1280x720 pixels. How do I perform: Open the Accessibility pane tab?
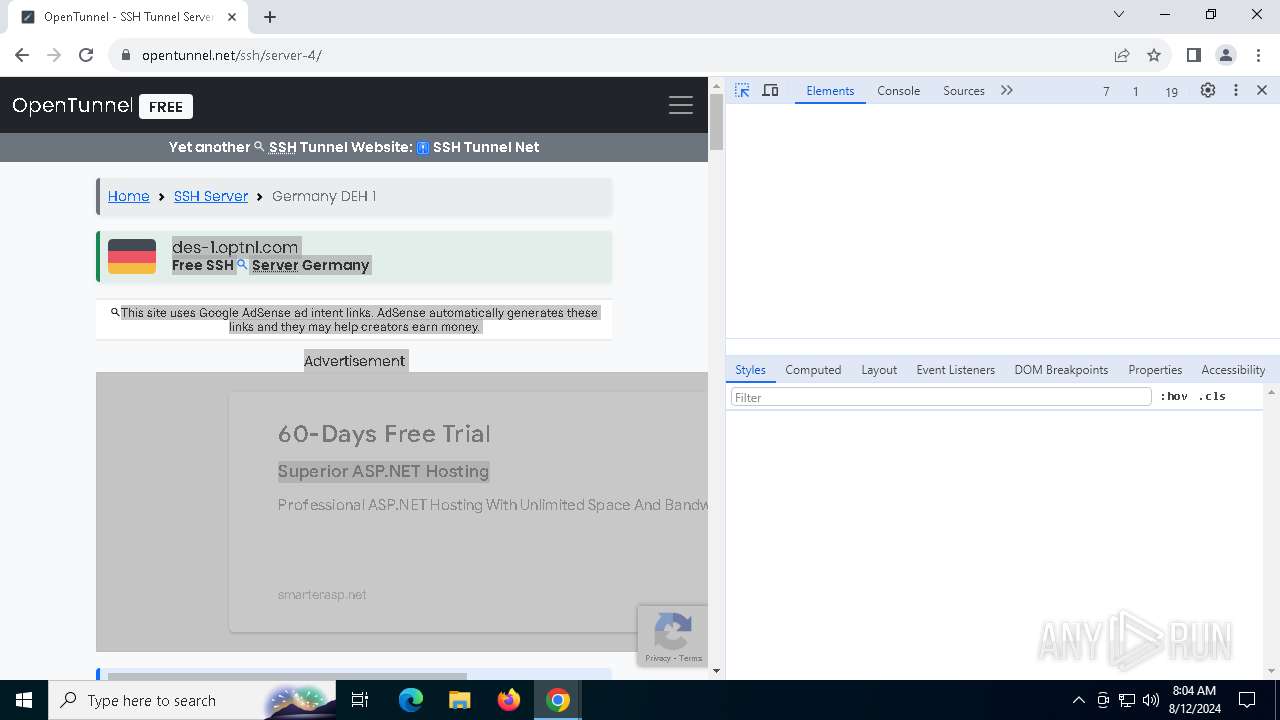point(1233,369)
